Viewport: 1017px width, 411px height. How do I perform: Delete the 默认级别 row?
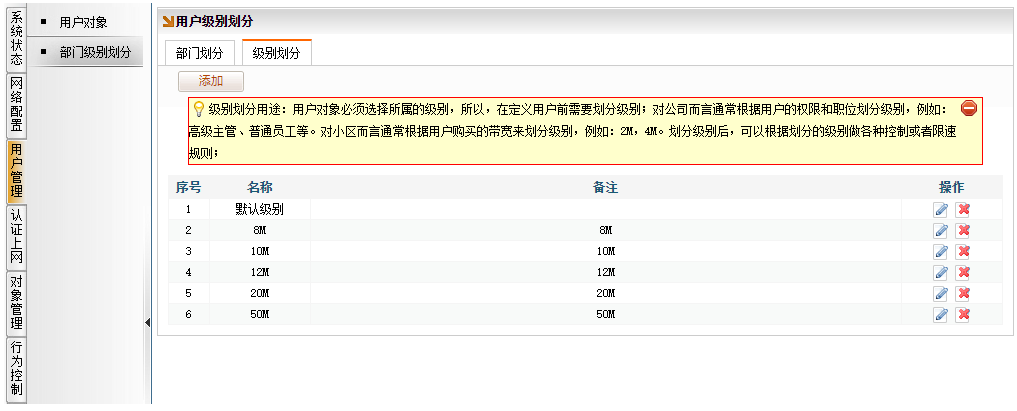(x=964, y=209)
